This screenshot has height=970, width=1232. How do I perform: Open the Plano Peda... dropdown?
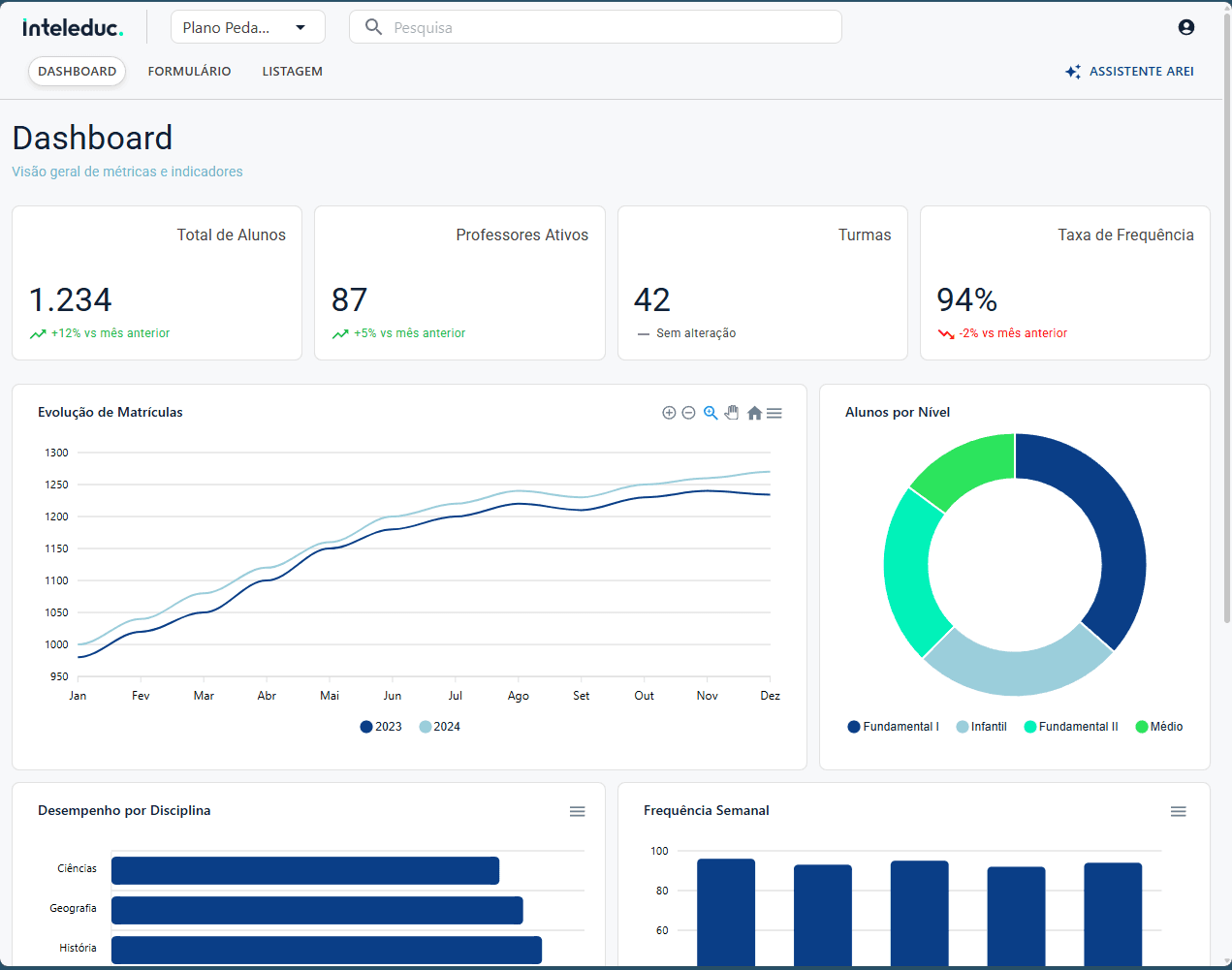point(247,27)
